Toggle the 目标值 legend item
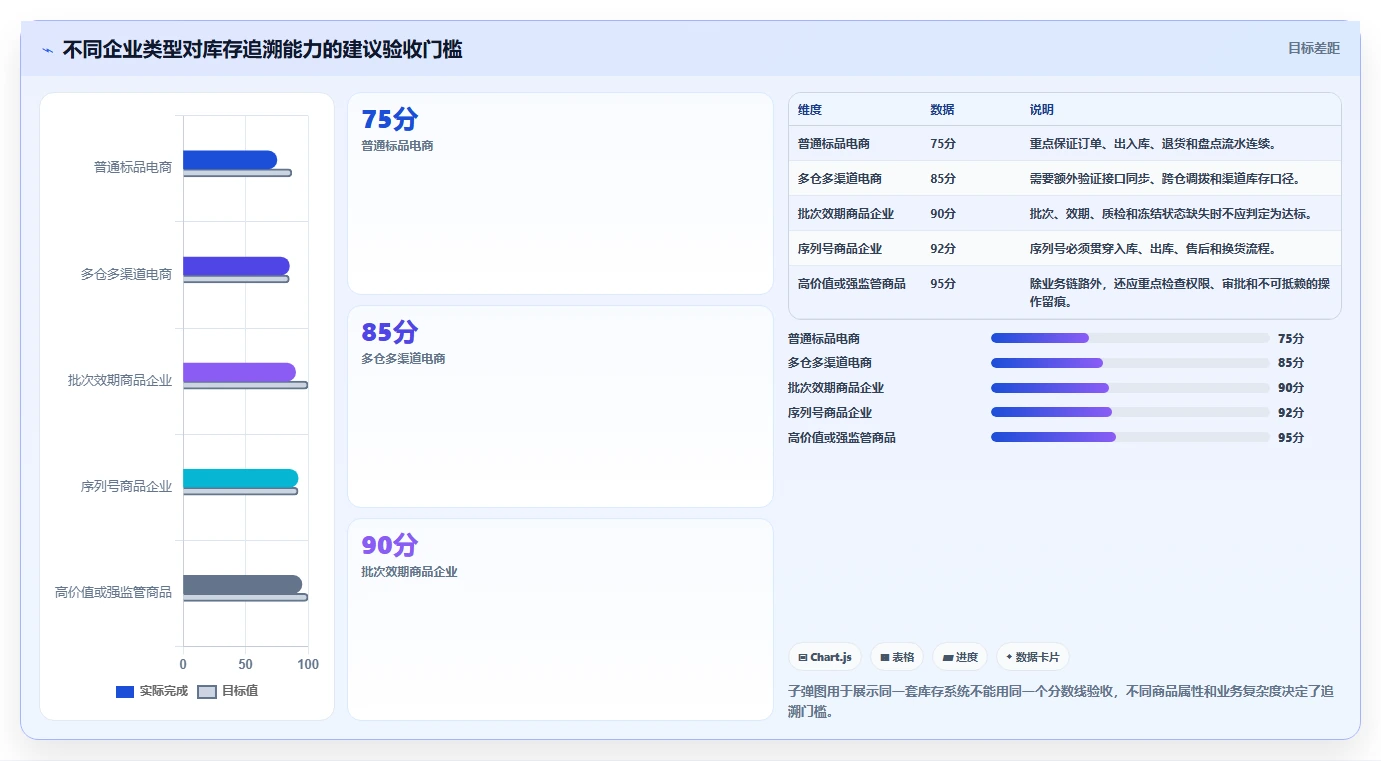This screenshot has height=761, width=1381. [228, 691]
